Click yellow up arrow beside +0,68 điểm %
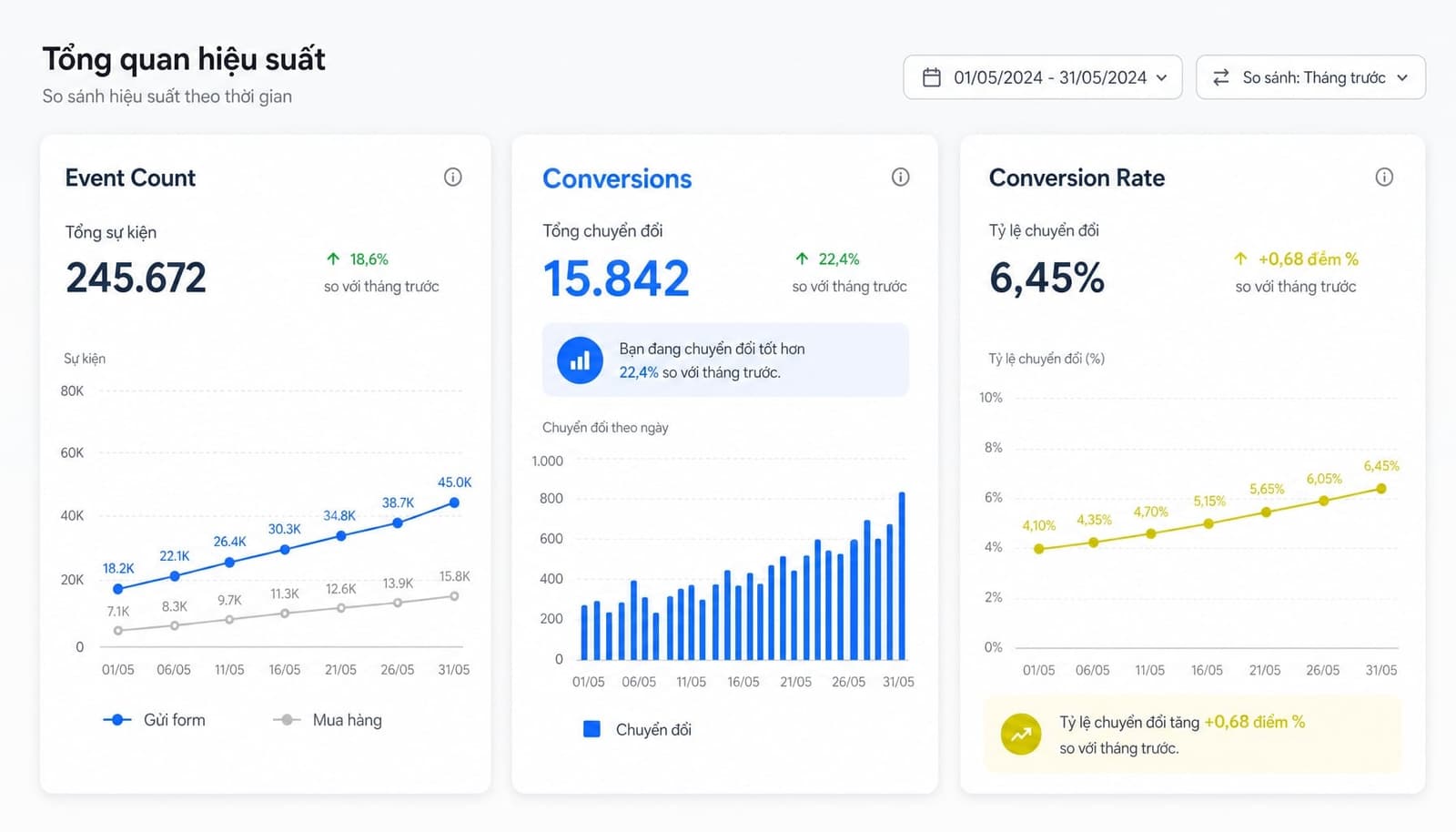Screen dimensions: 1456x832 1240,259
